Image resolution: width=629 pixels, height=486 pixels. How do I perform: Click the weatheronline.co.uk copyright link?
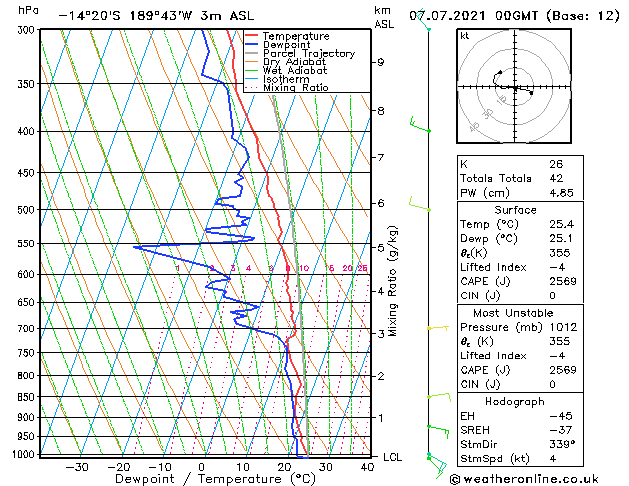(x=524, y=479)
